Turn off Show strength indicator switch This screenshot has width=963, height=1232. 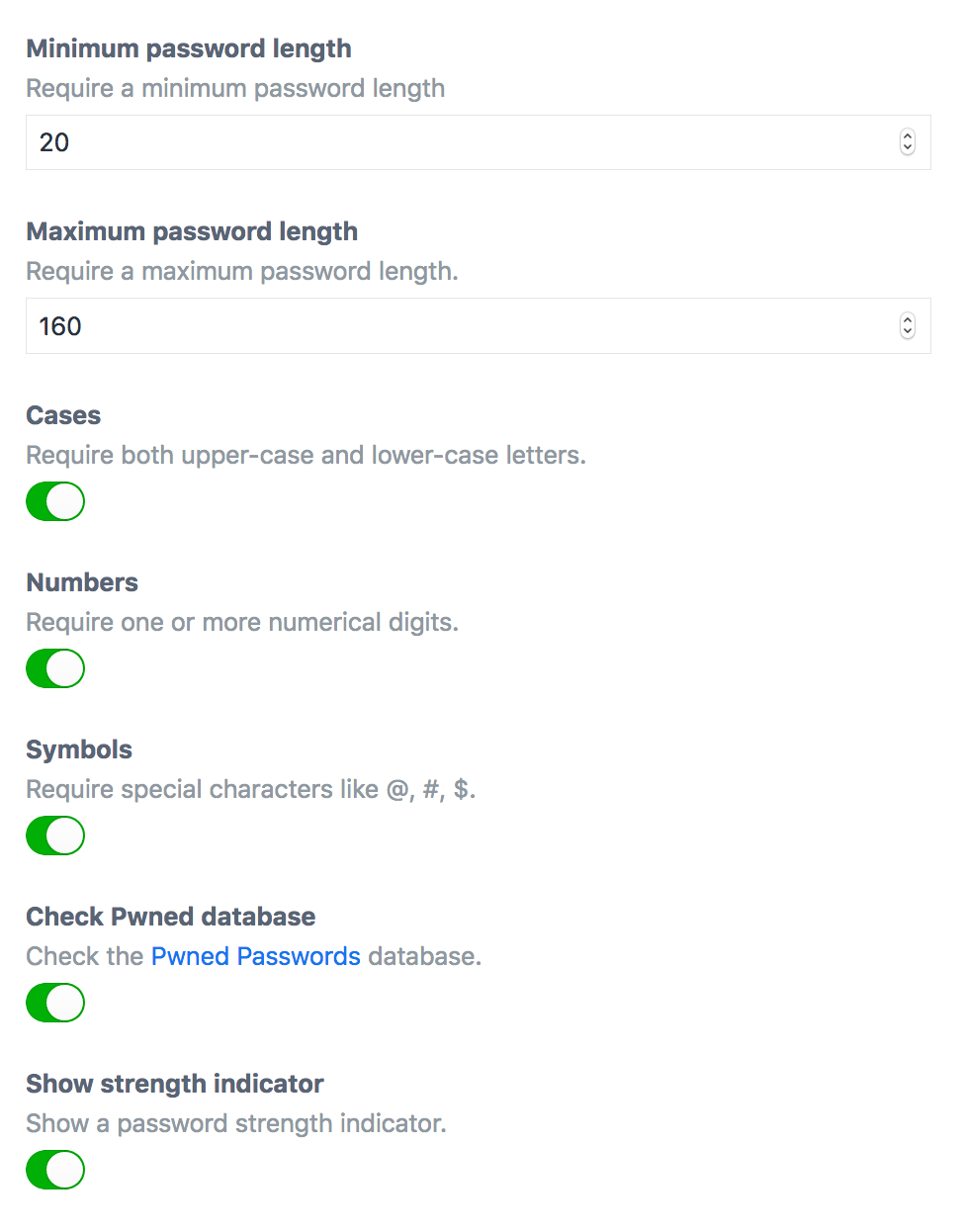point(55,1170)
